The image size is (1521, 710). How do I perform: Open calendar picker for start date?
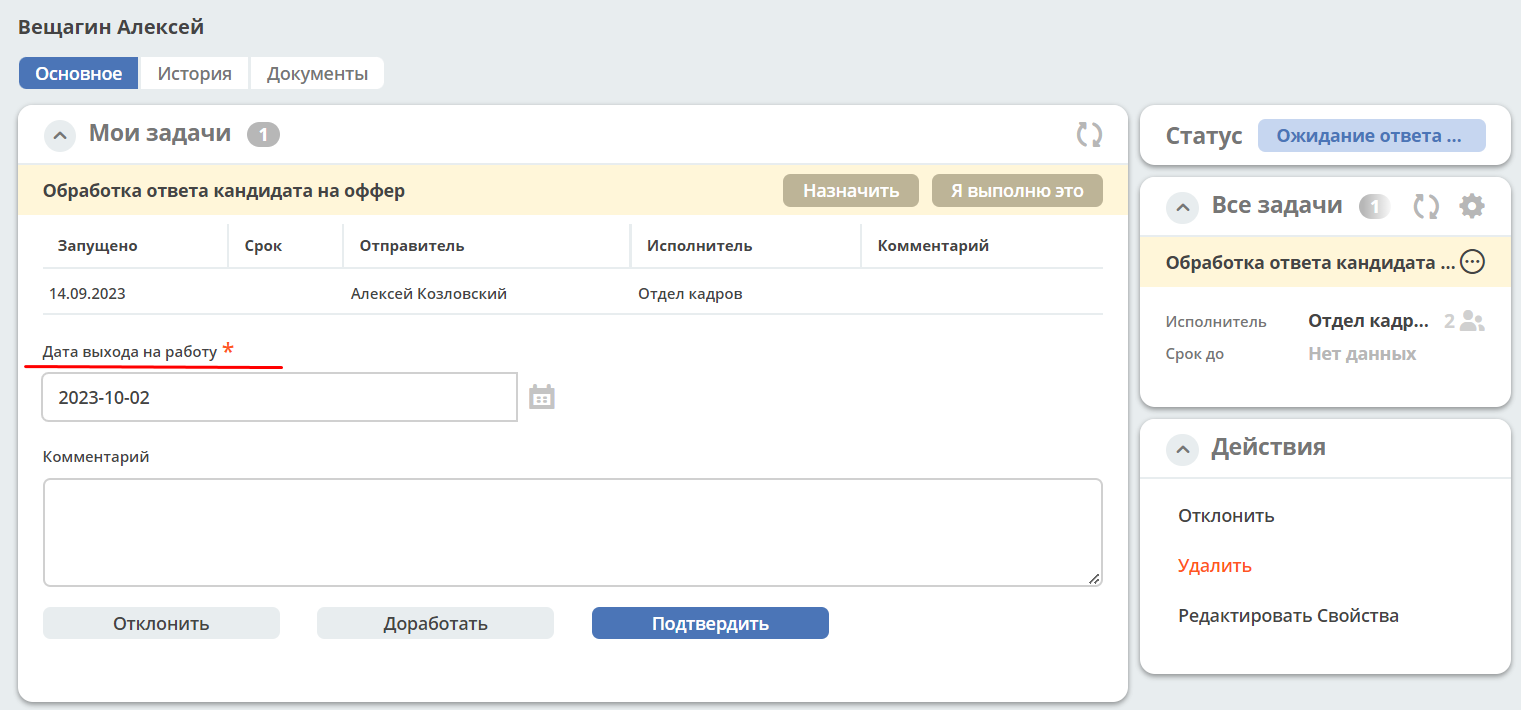[x=541, y=397]
